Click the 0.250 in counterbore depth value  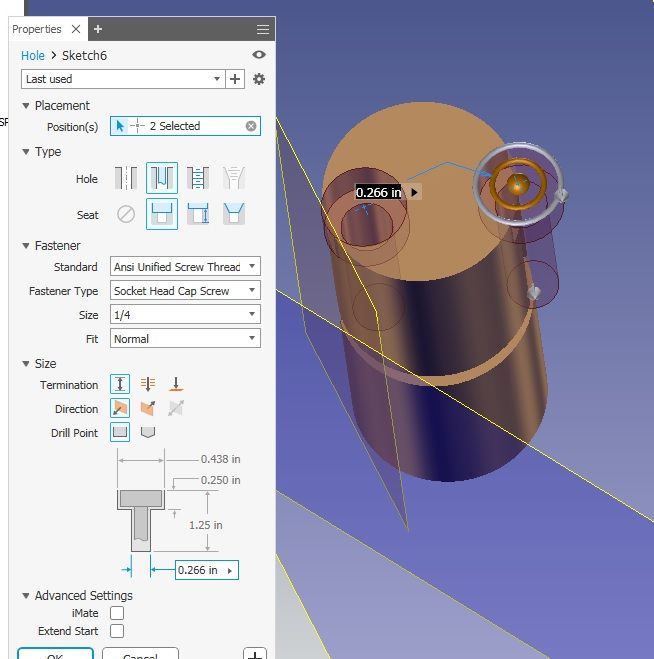click(220, 480)
